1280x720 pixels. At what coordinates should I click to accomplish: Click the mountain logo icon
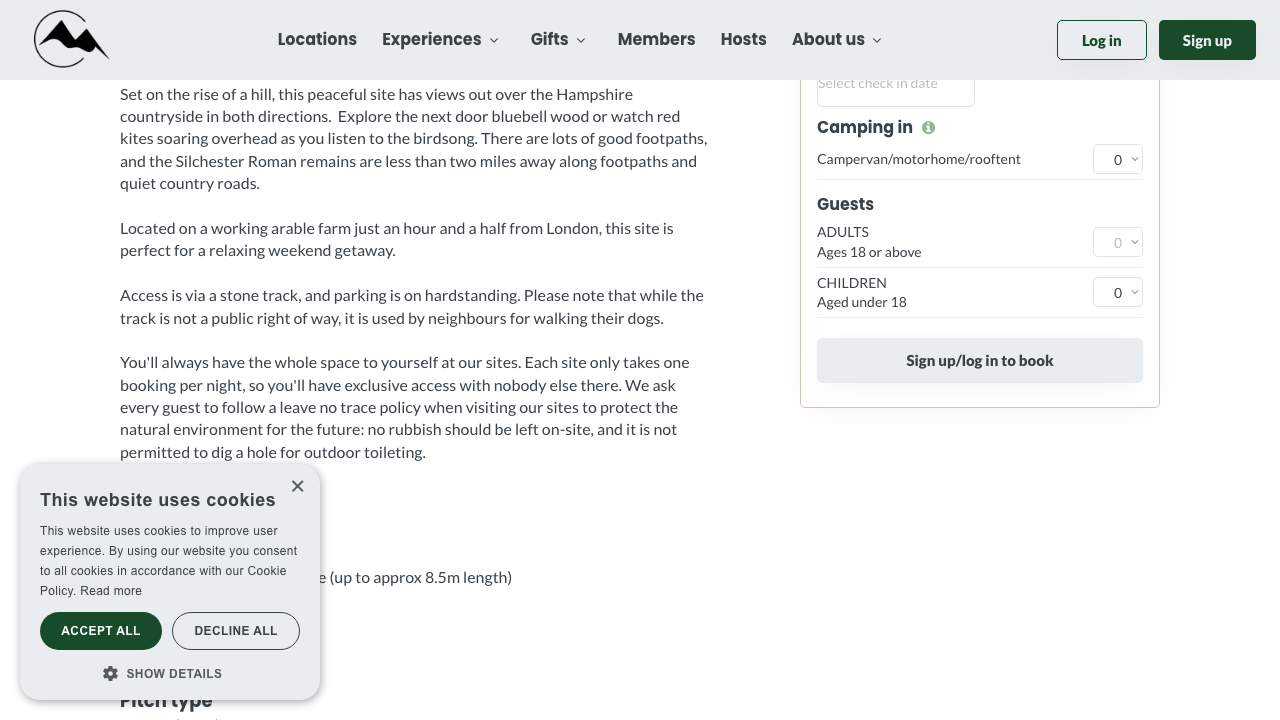pyautogui.click(x=71, y=40)
